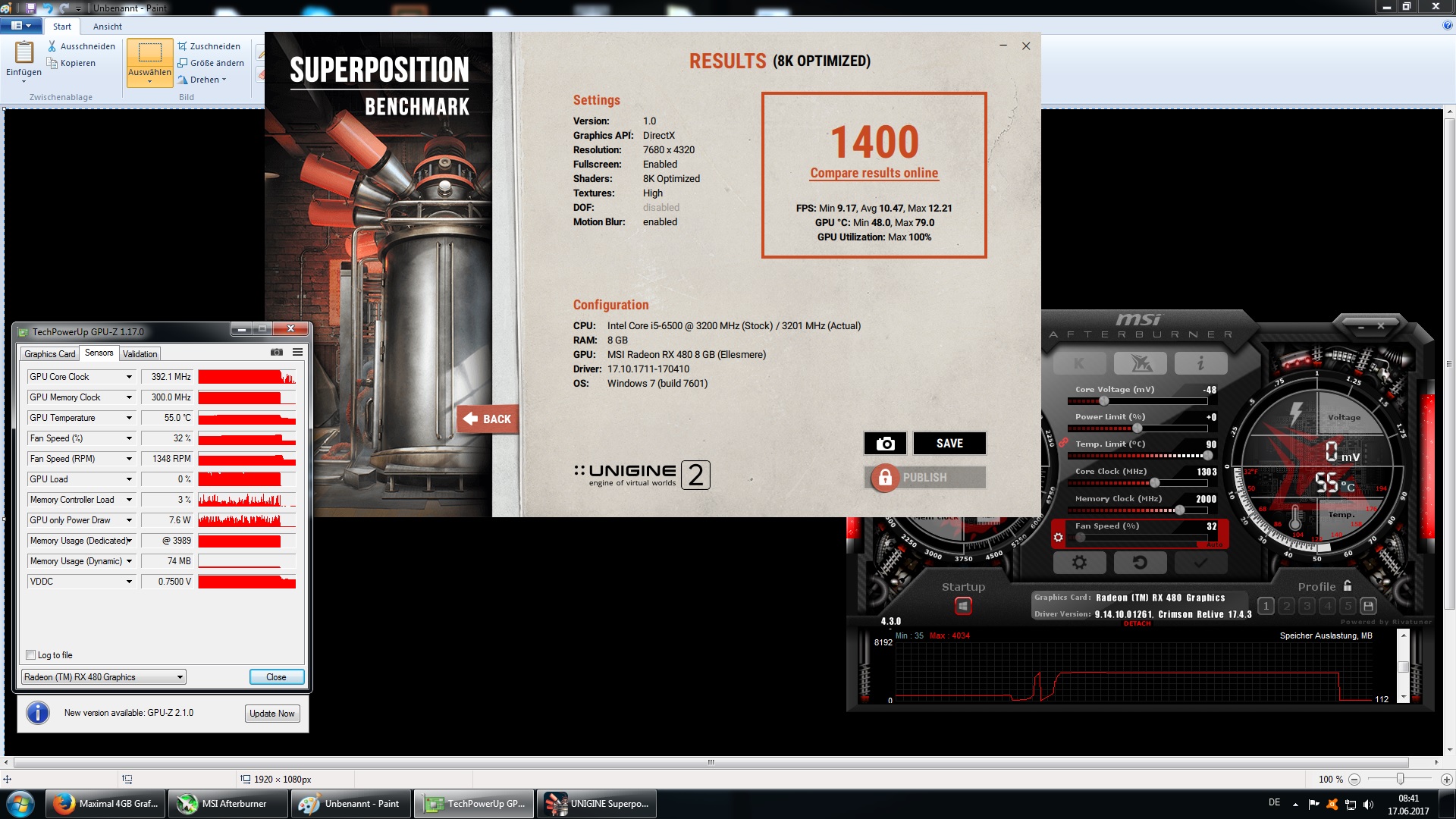Take screenshot with Superposition camera button
Viewport: 1456px width, 819px height.
coord(885,444)
